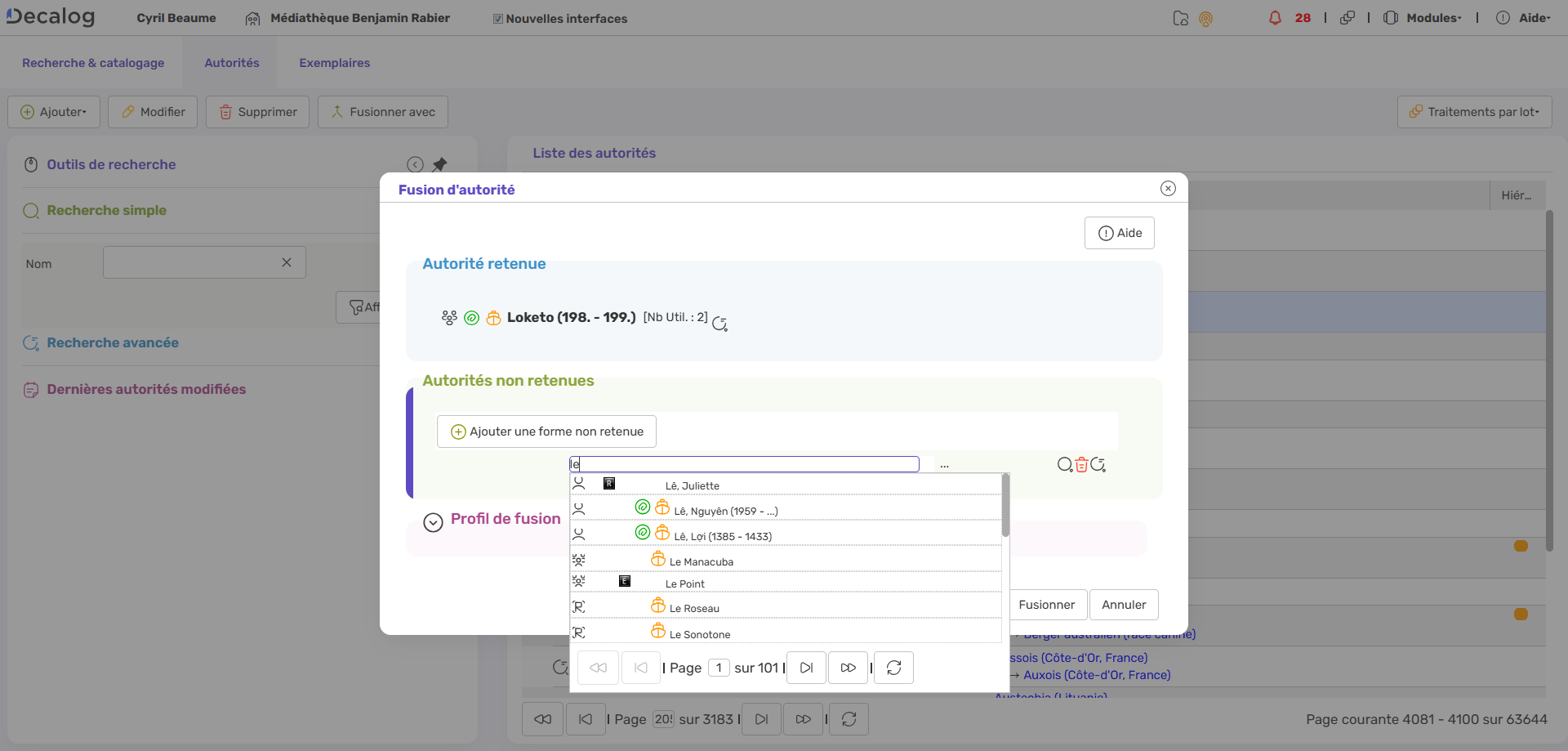Click the pin icon in search tools panel
1568x751 pixels.
pos(440,164)
